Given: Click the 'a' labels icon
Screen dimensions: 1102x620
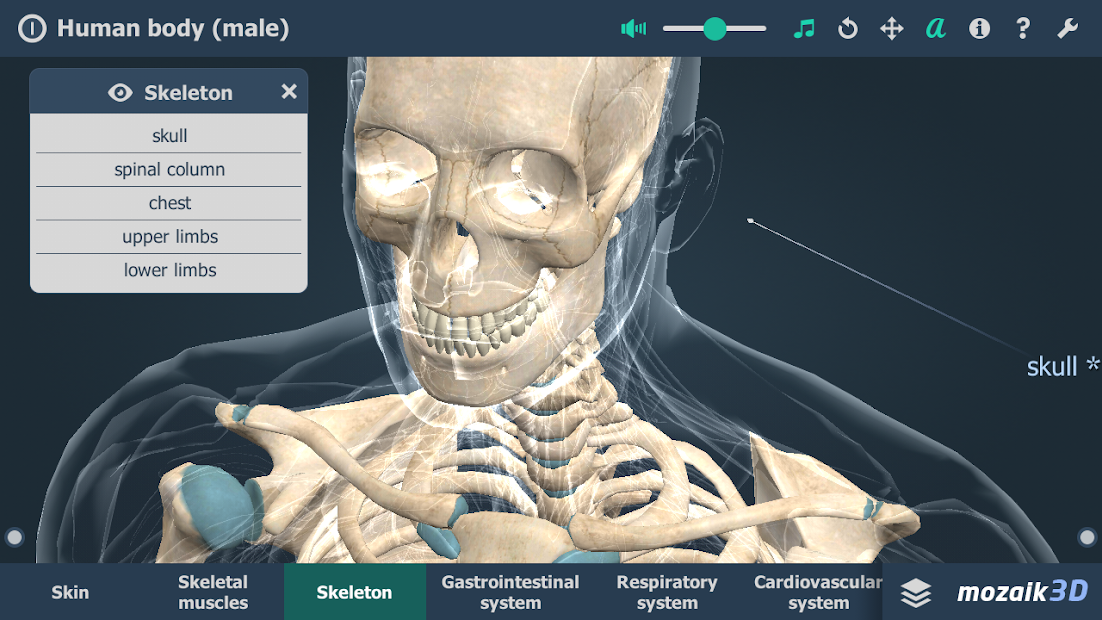Looking at the screenshot, I should 935,28.
